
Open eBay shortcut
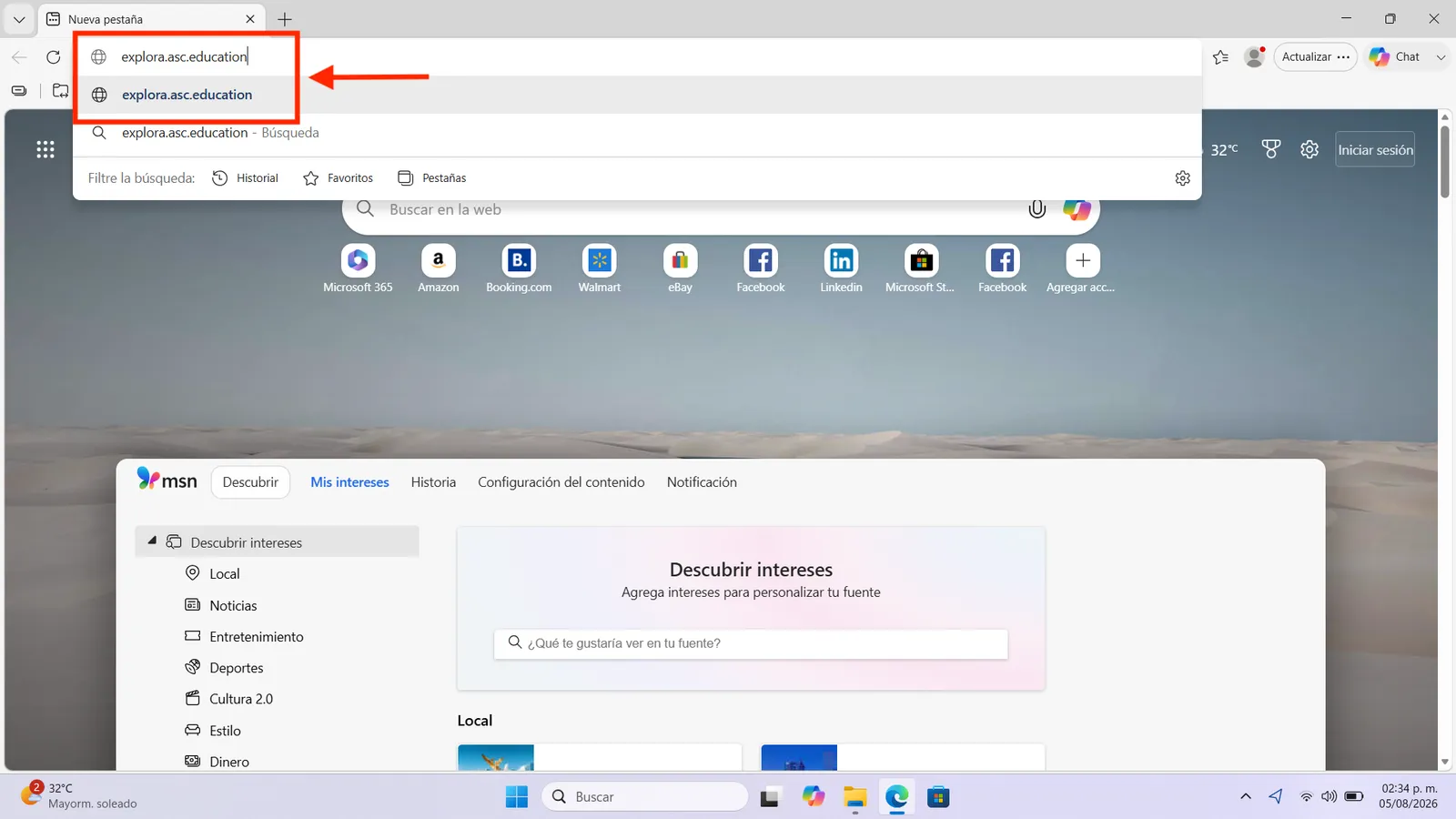680,268
